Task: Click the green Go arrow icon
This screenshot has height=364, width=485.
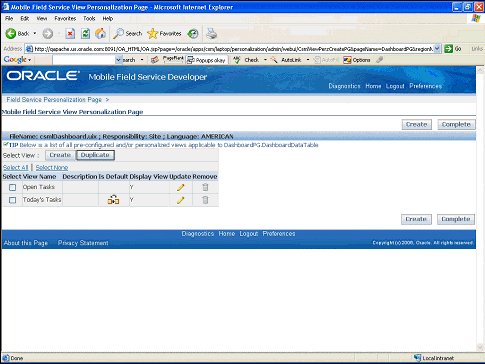Action: point(449,49)
